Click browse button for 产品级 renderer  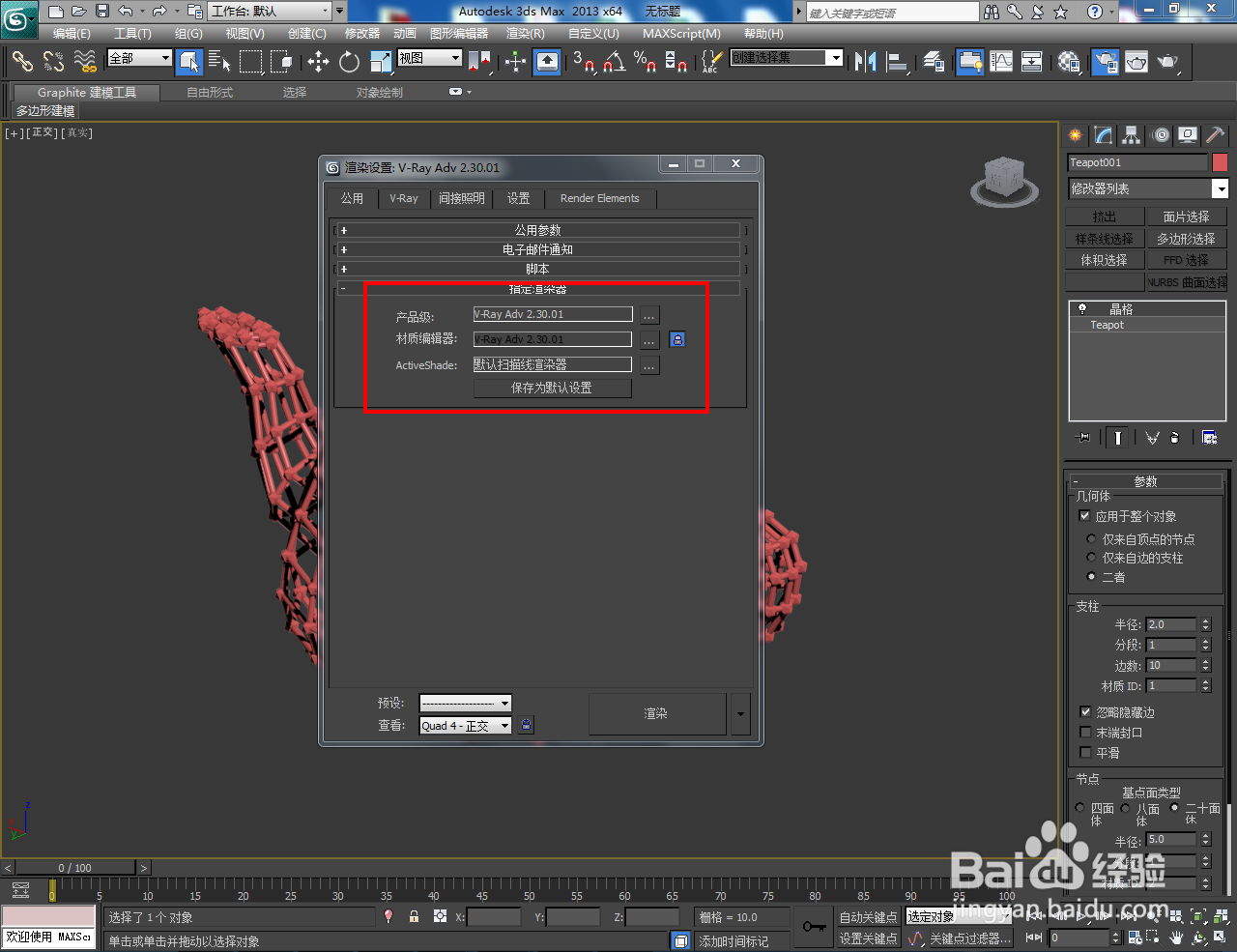coord(649,315)
